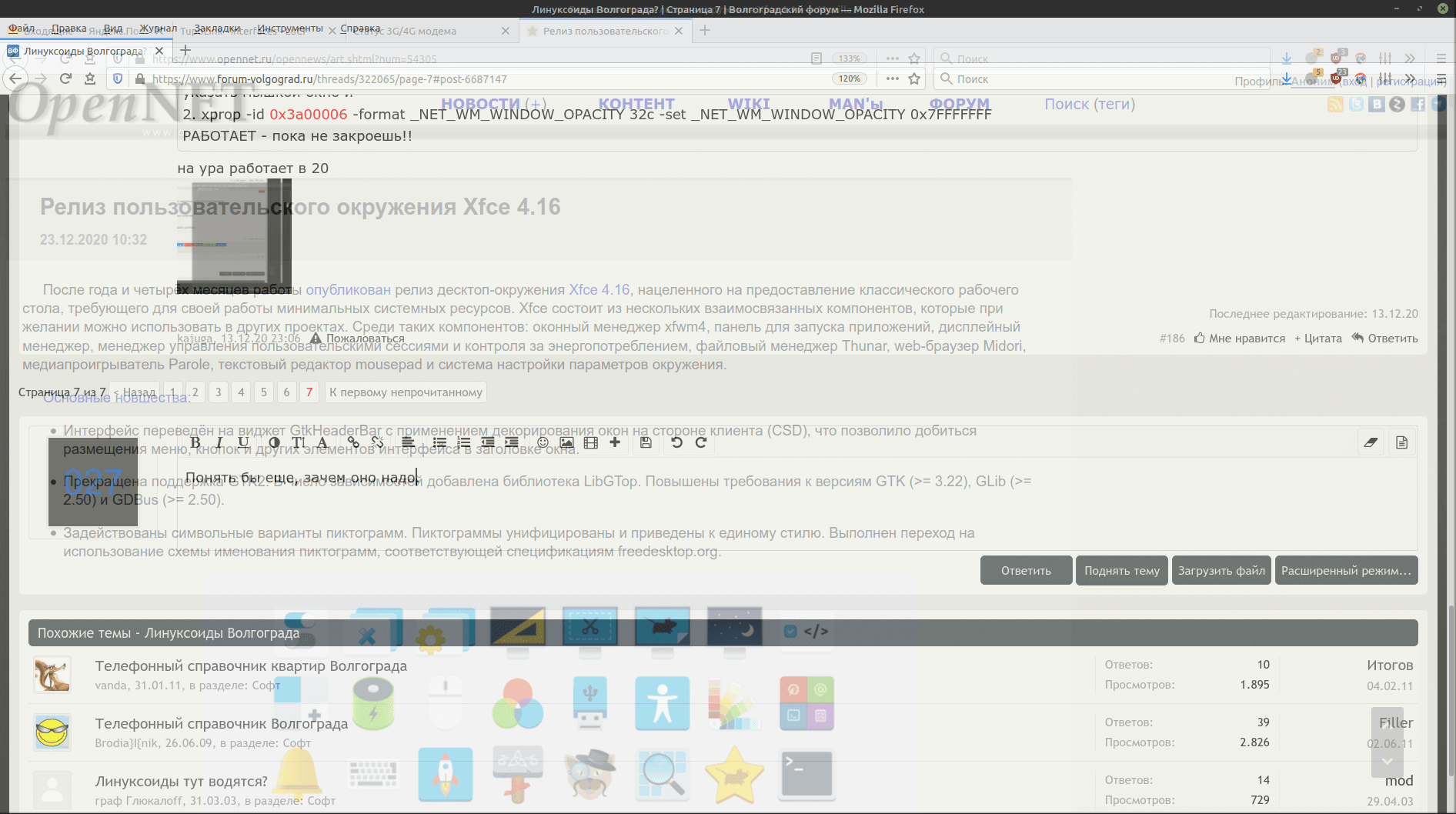Switch to the Линуксоиды Волгограда browser tab
Viewport: 1456px width, 814px height.
point(83,51)
